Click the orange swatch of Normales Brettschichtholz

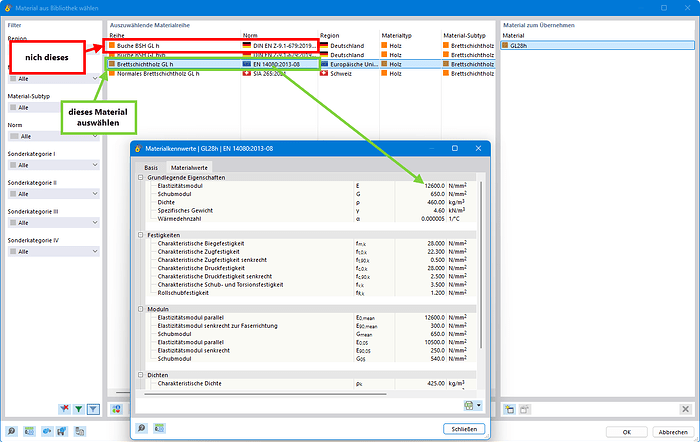point(113,73)
